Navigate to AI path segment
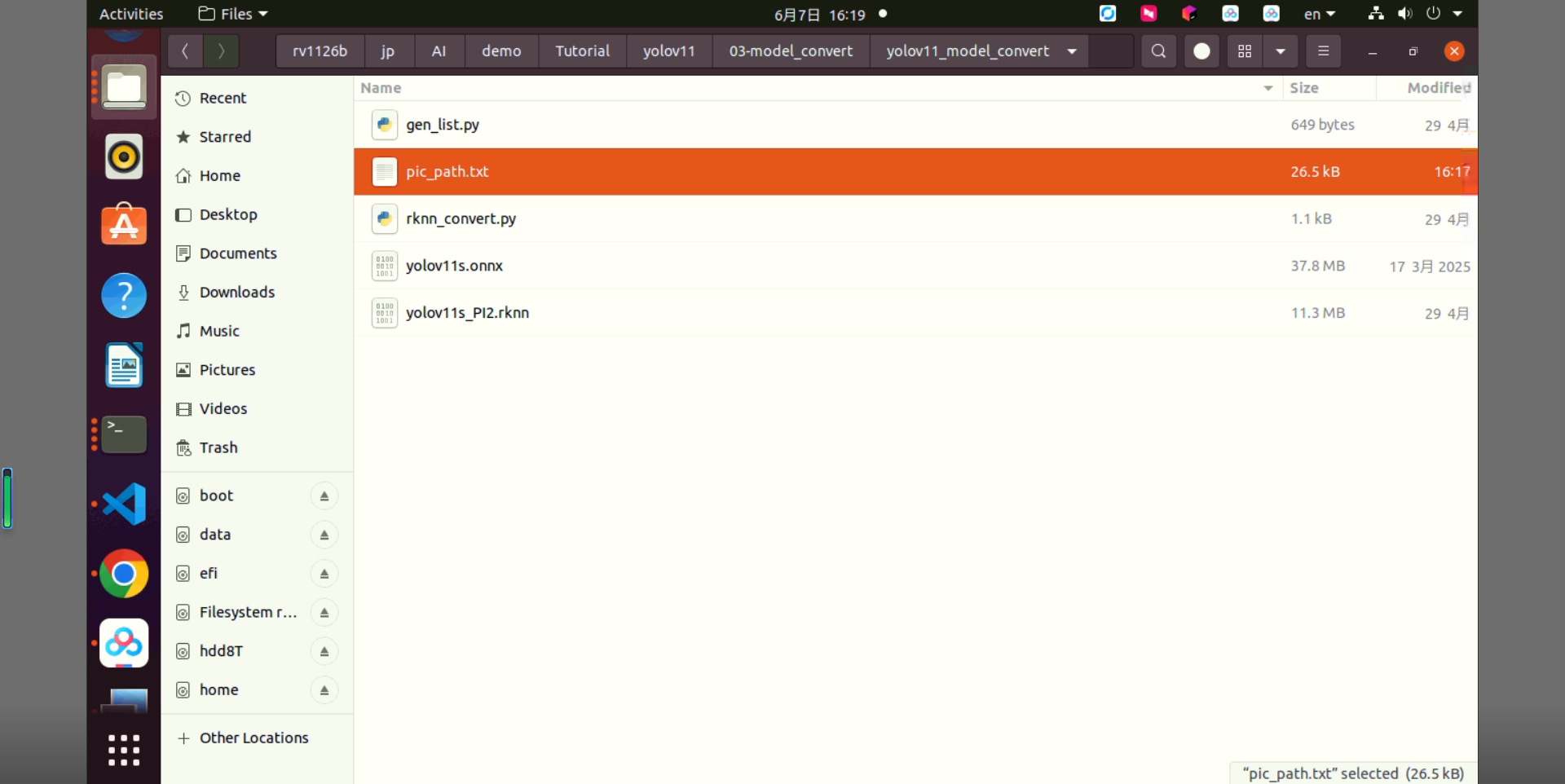Image resolution: width=1565 pixels, height=784 pixels. point(439,51)
